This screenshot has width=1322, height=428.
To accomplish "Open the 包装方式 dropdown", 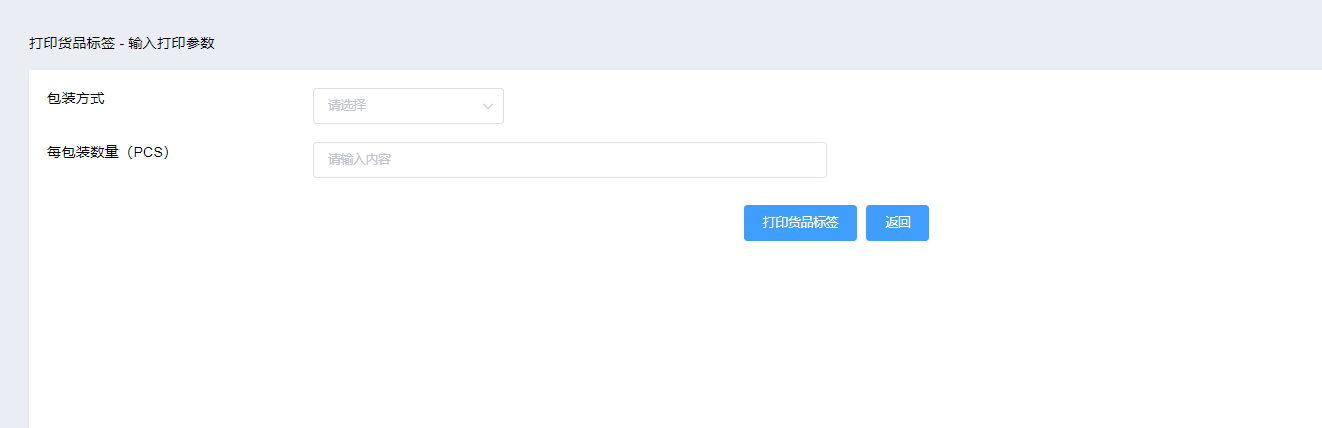I will click(408, 106).
